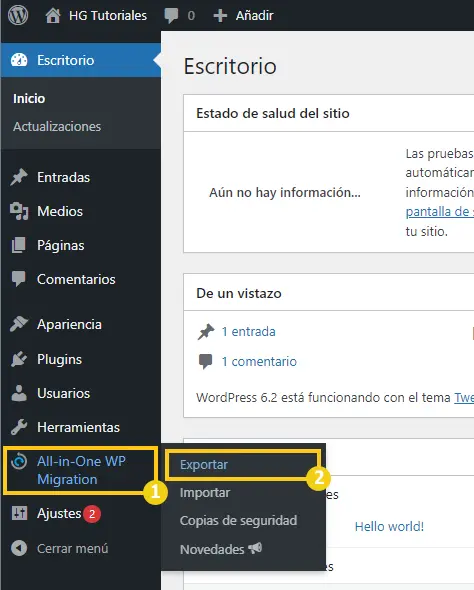Open the Hello world! post link
Screen dimensions: 474x590
click(x=389, y=526)
